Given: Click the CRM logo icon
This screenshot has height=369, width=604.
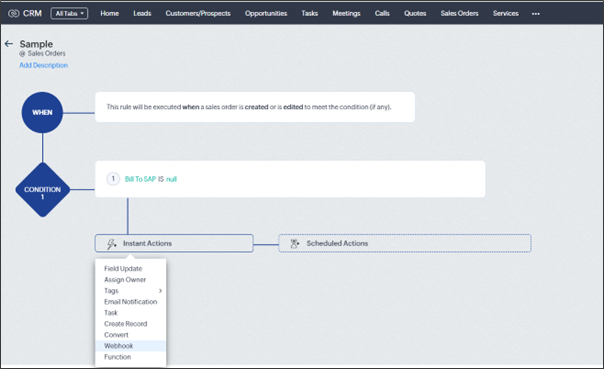Looking at the screenshot, I should [13, 13].
